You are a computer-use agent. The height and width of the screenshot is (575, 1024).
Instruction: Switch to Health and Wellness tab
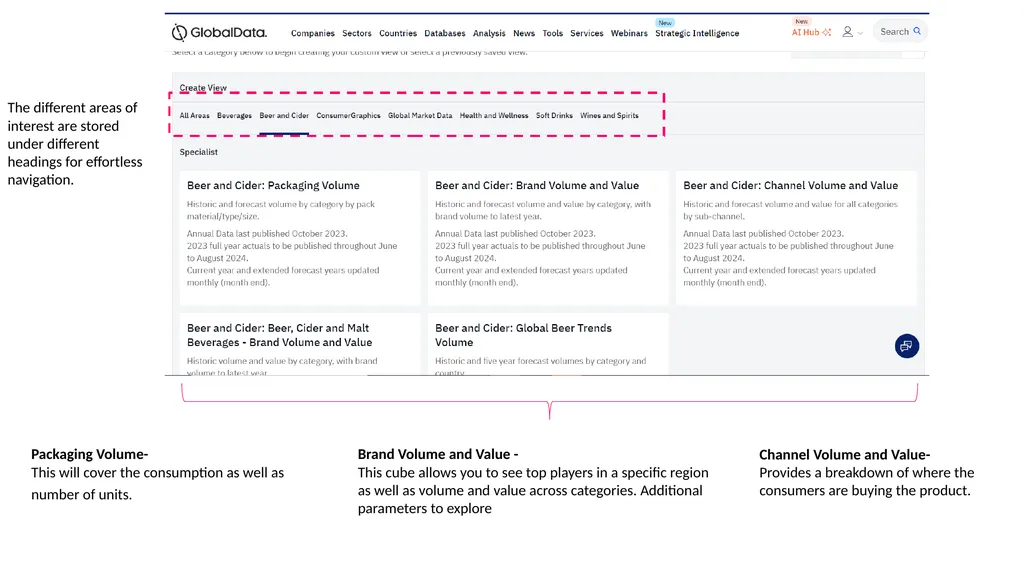pos(494,116)
